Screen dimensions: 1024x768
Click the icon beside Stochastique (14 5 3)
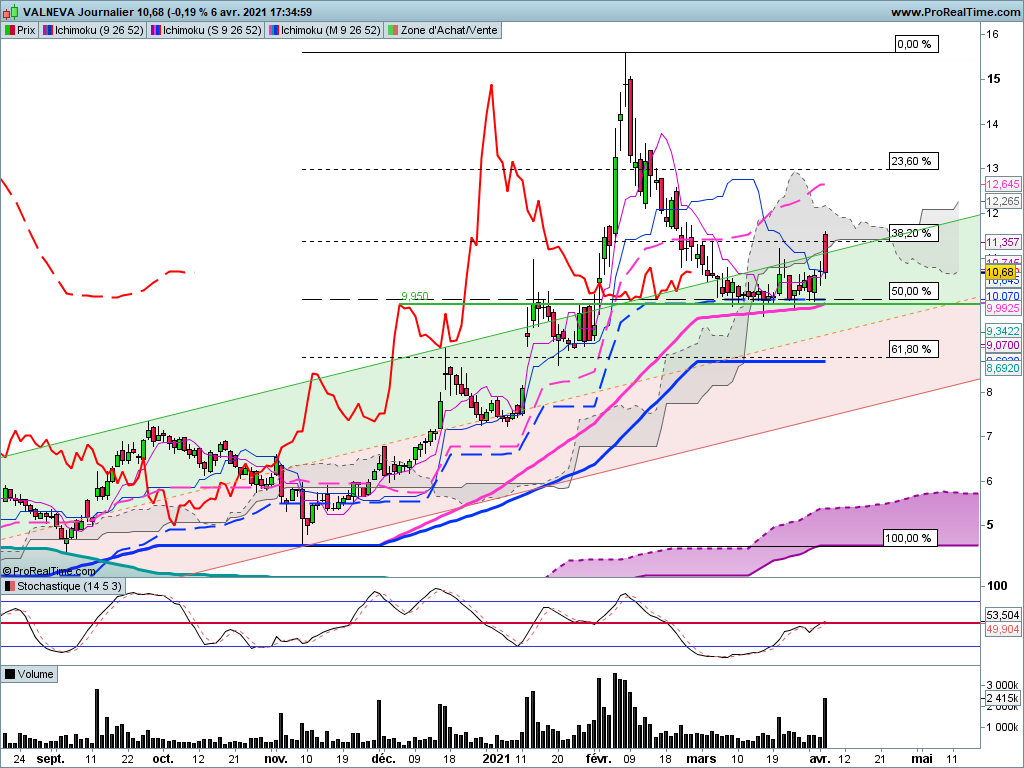pos(9,586)
